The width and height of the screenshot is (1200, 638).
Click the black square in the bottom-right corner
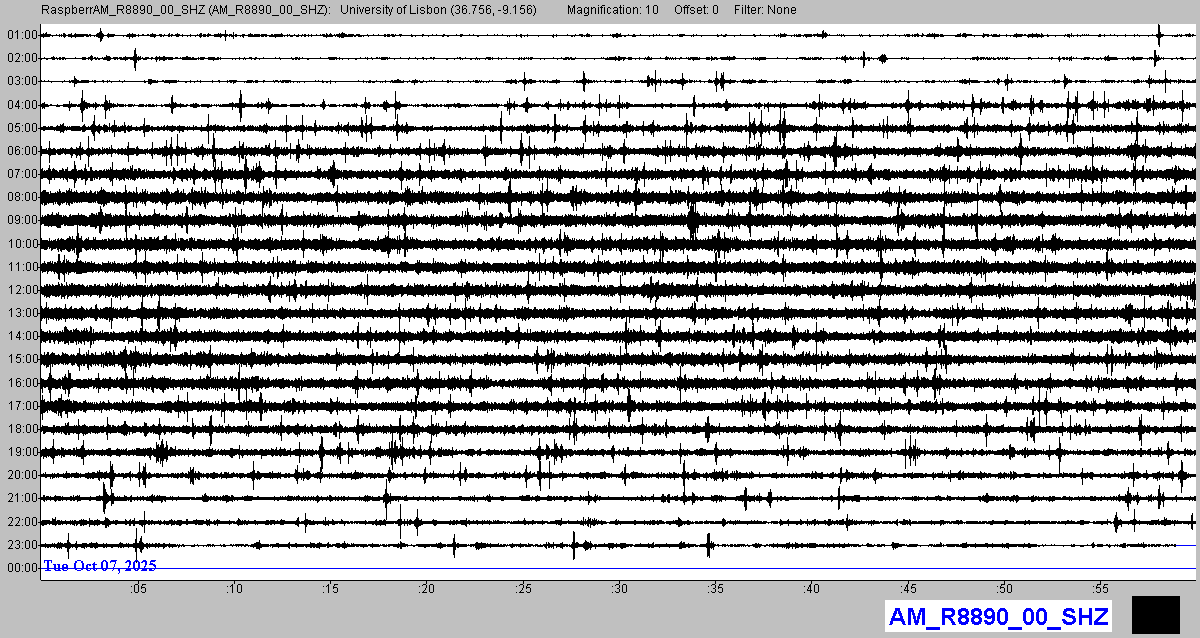pos(1155,613)
